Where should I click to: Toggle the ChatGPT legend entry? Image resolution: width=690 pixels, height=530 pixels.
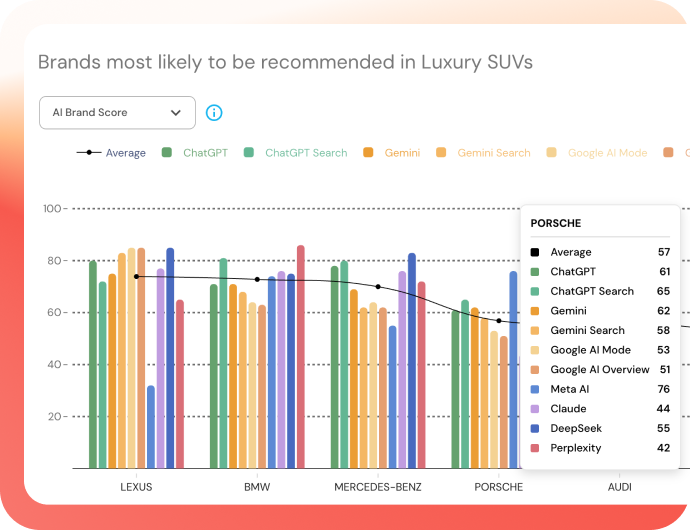point(195,153)
